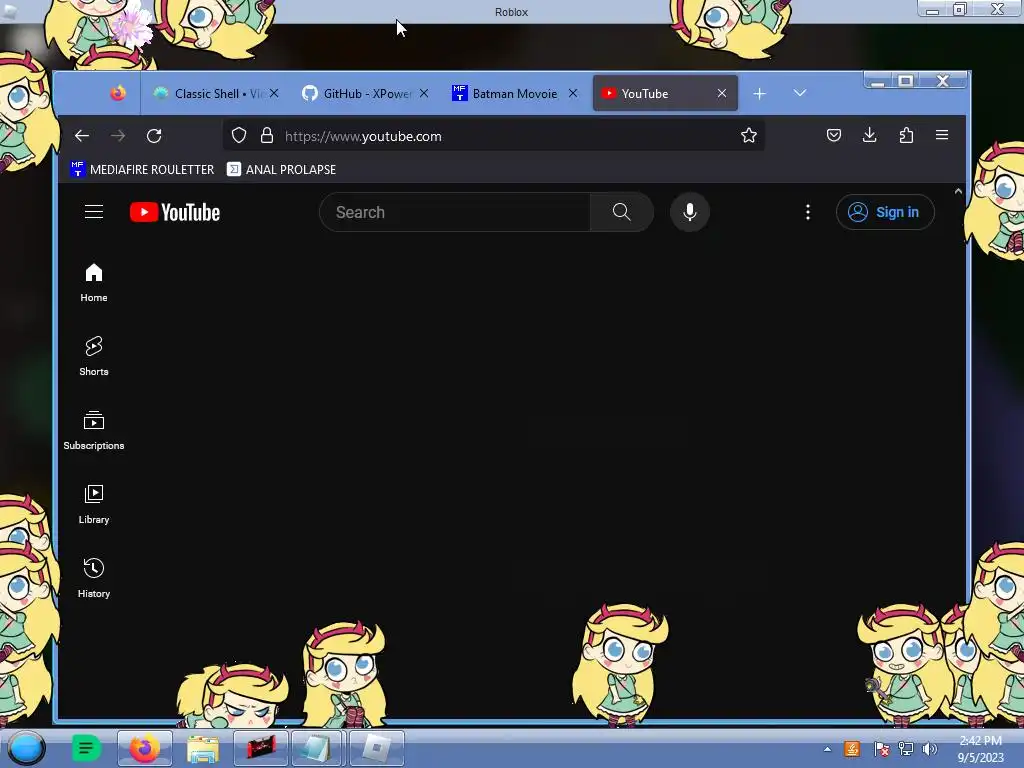Click the youtube.com address bar
This screenshot has width=1024, height=768.
[494, 136]
